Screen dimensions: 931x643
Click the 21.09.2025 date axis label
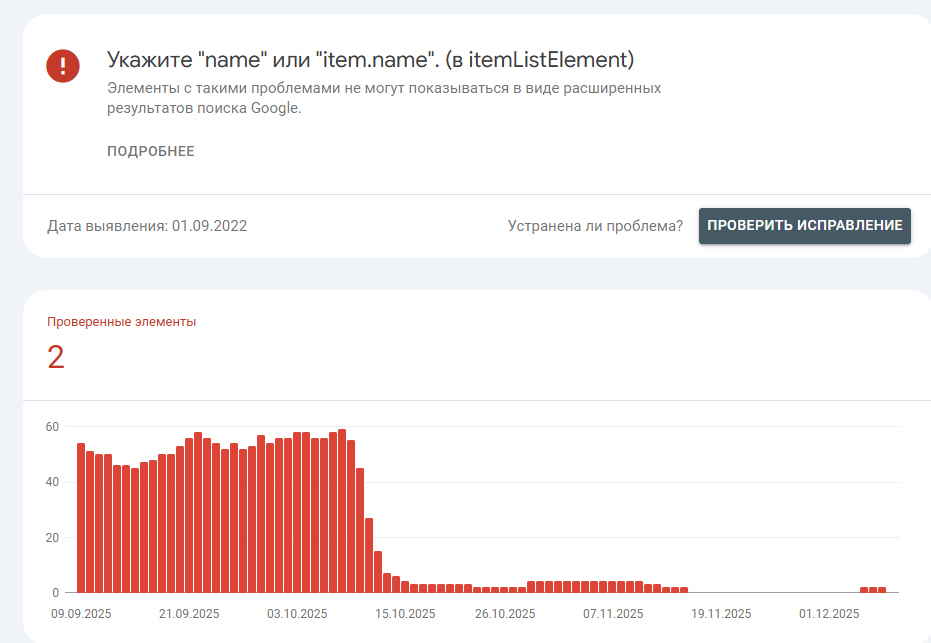click(x=190, y=613)
